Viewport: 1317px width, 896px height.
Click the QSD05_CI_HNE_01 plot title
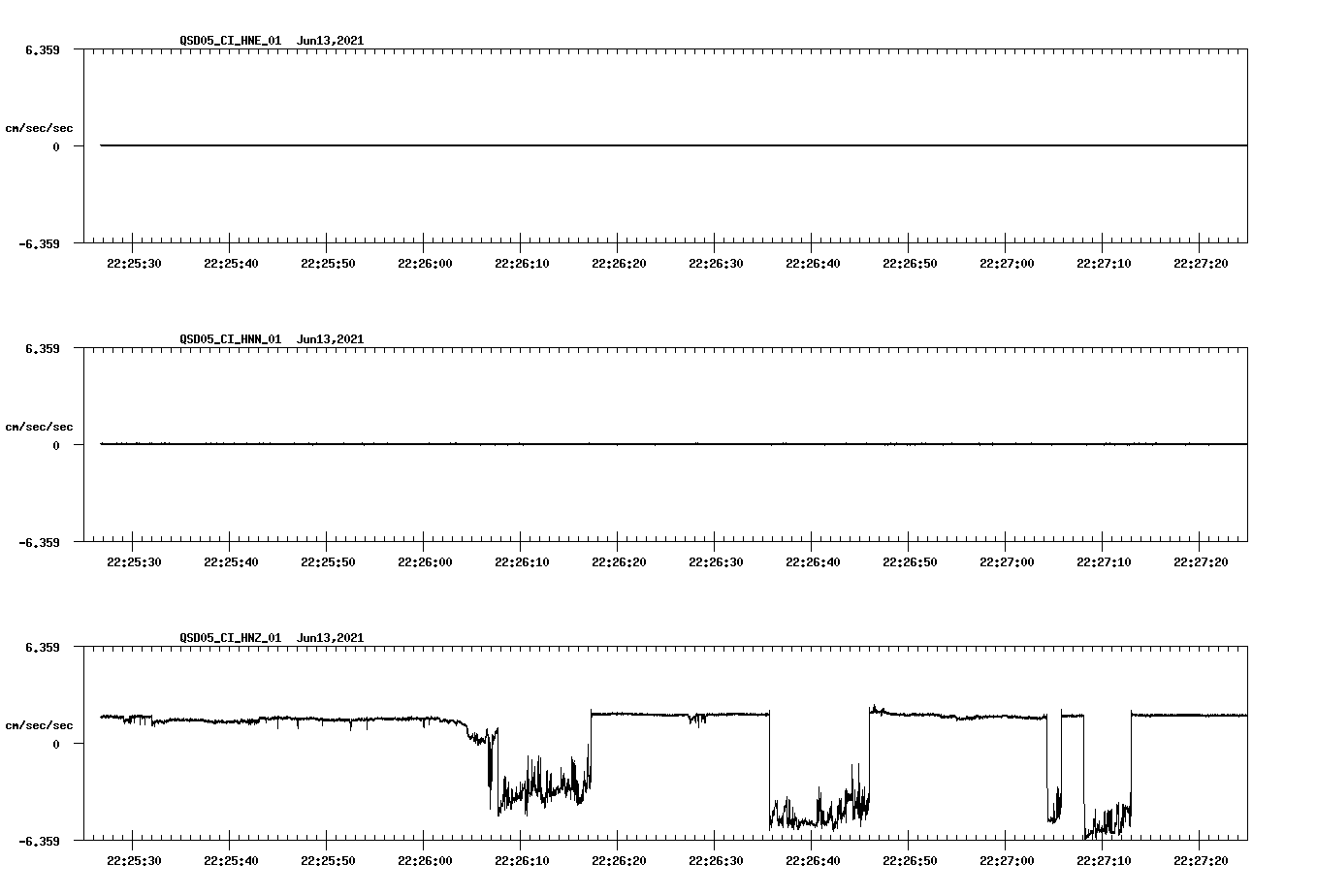tap(272, 41)
